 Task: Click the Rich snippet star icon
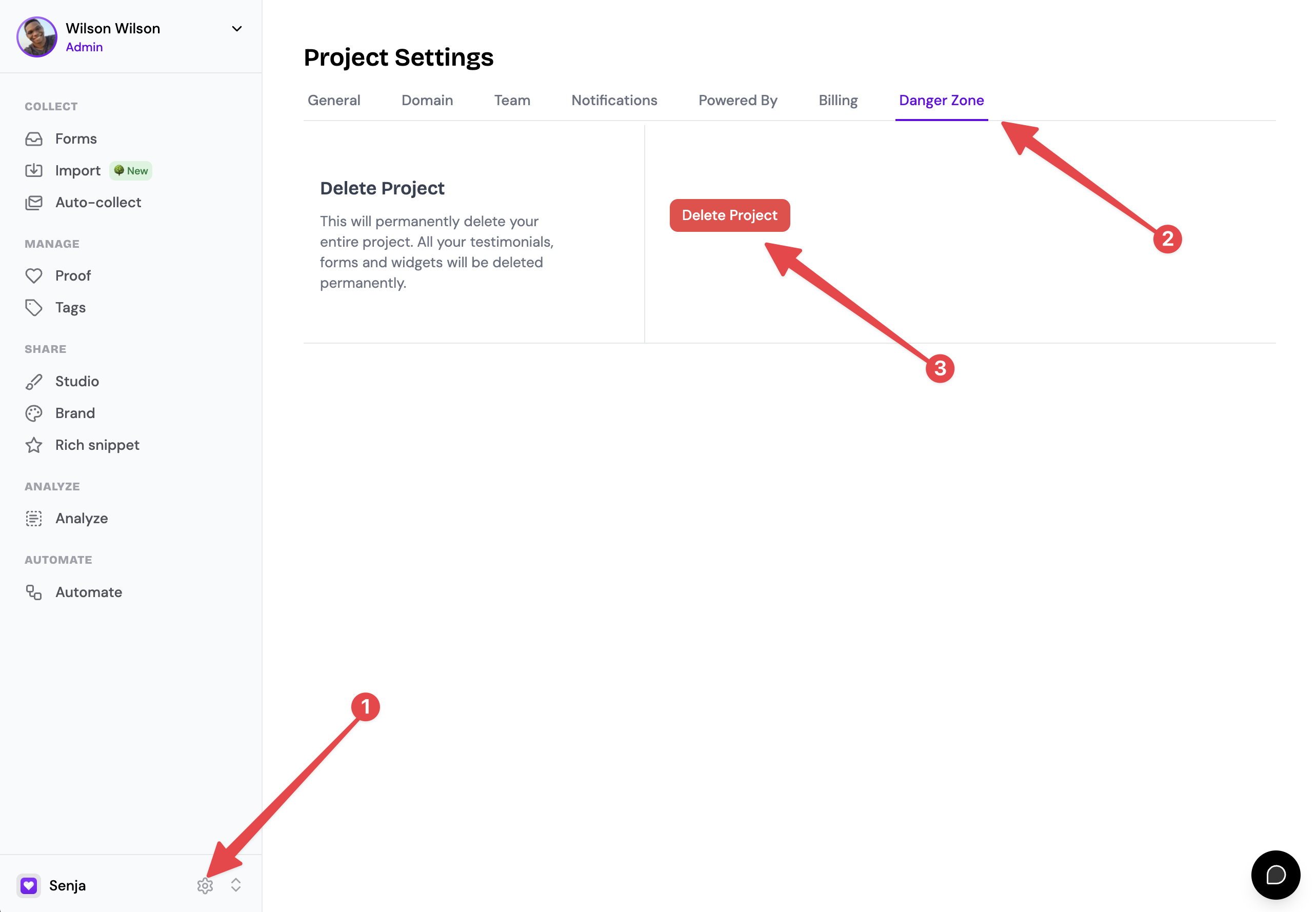[34, 445]
